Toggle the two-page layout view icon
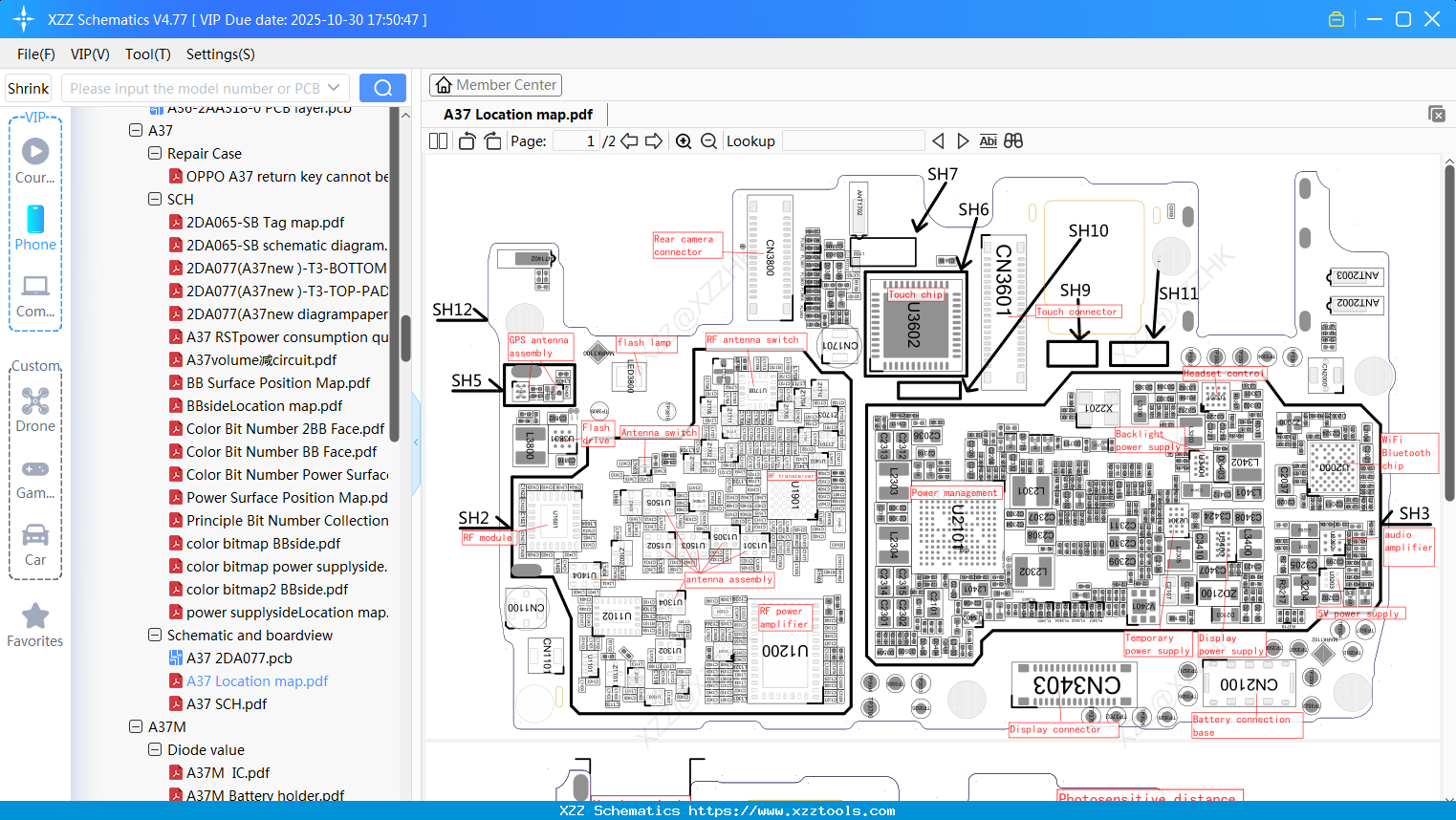 click(x=438, y=141)
